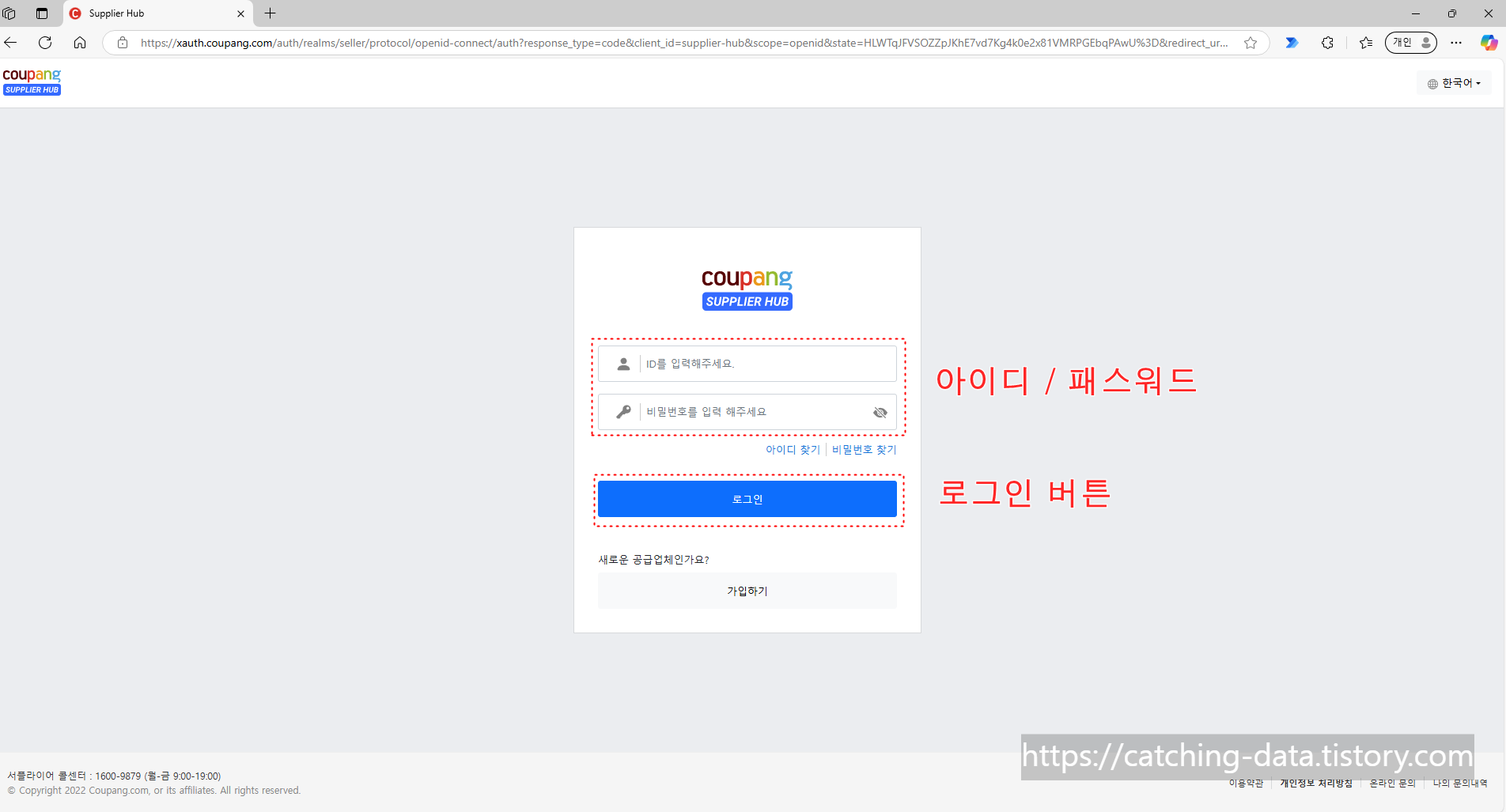The height and width of the screenshot is (812, 1506).
Task: Open 개인정보 처리방침 footer link
Action: [x=1316, y=783]
